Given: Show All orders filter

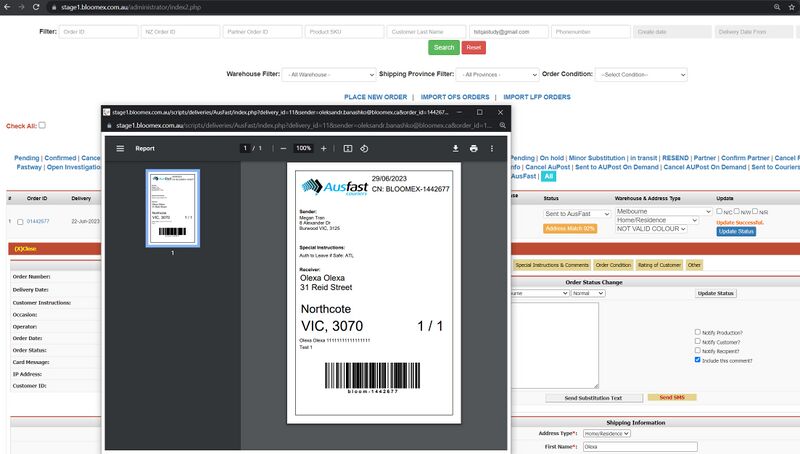Looking at the screenshot, I should point(548,176).
